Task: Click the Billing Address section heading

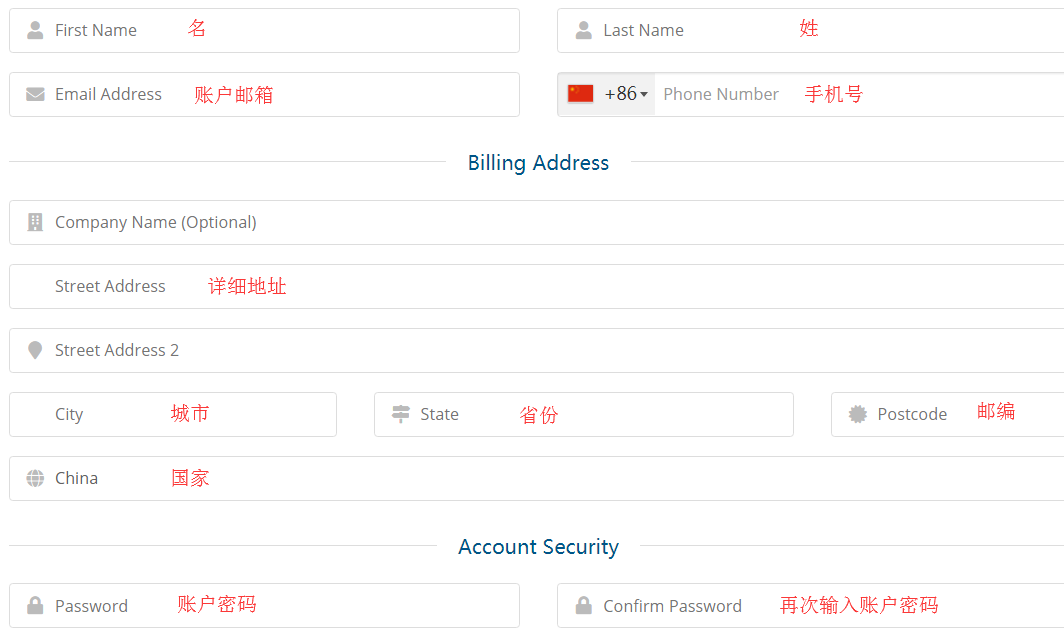Action: coord(538,163)
